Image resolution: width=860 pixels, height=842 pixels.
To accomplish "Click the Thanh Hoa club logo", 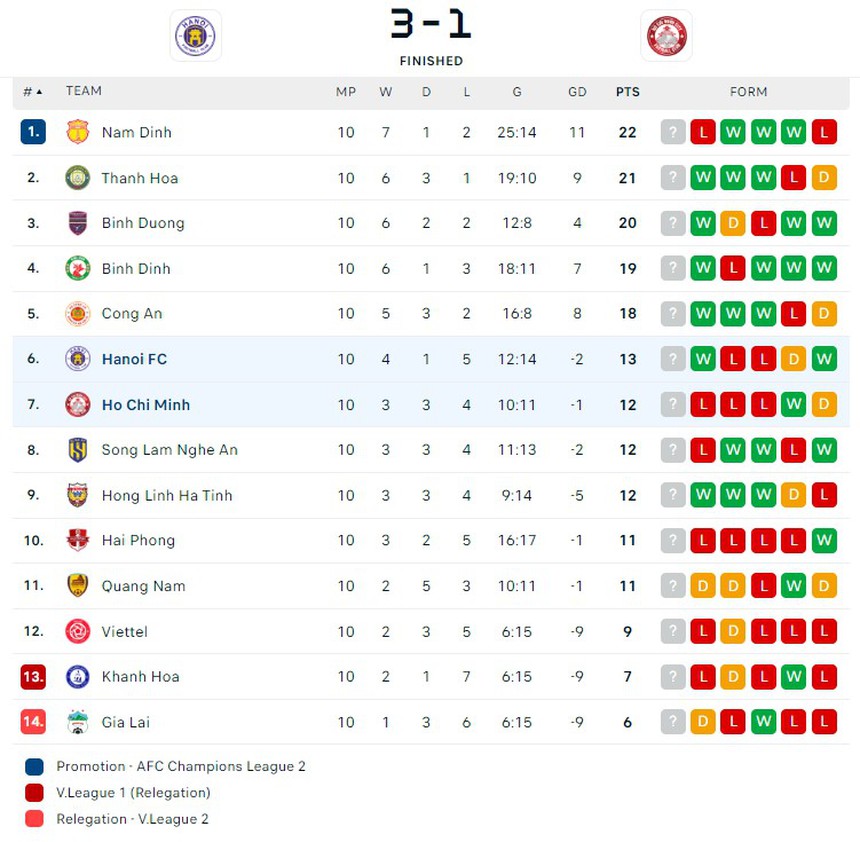I will 77,178.
